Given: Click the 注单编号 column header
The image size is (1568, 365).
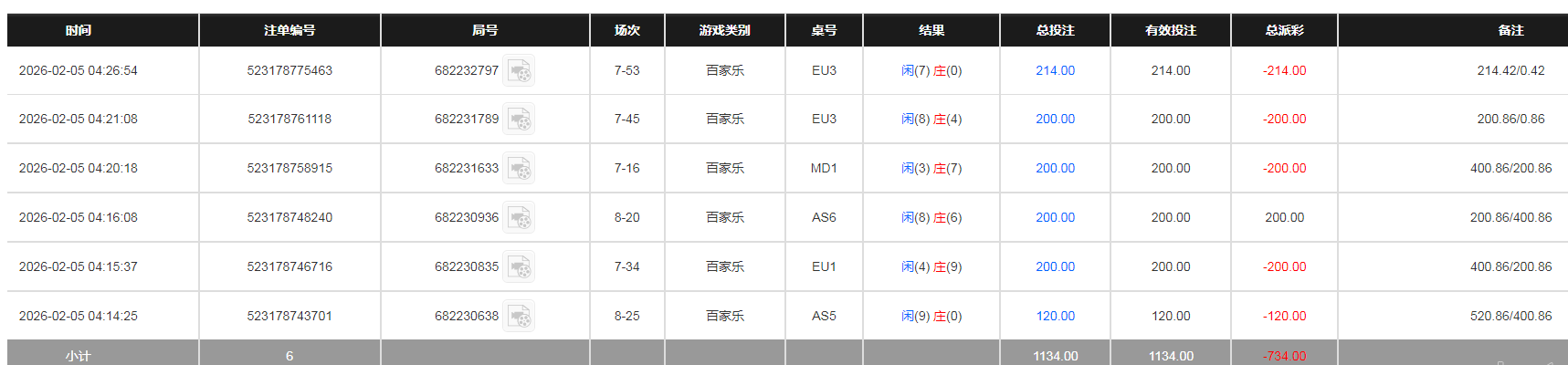Looking at the screenshot, I should click(289, 30).
